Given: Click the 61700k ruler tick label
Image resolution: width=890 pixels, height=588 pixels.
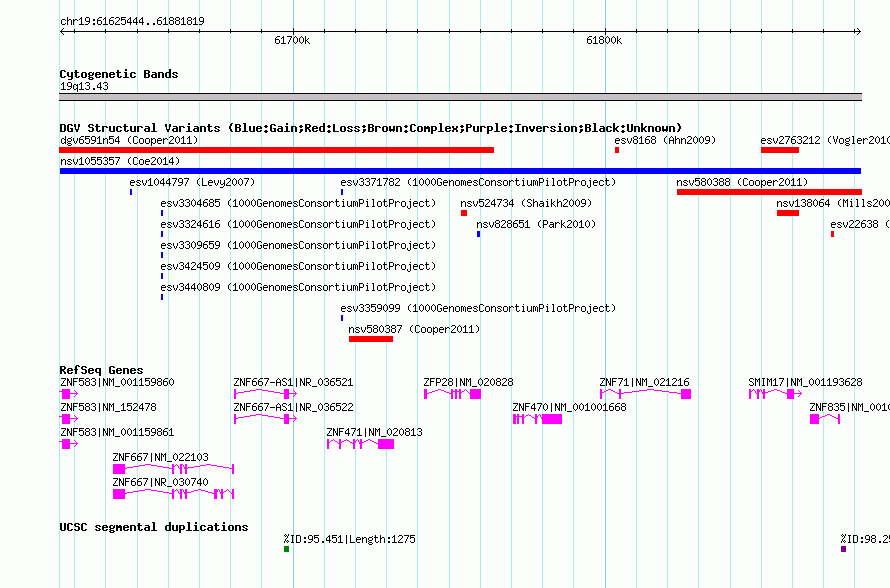Looking at the screenshot, I should click(x=292, y=40).
